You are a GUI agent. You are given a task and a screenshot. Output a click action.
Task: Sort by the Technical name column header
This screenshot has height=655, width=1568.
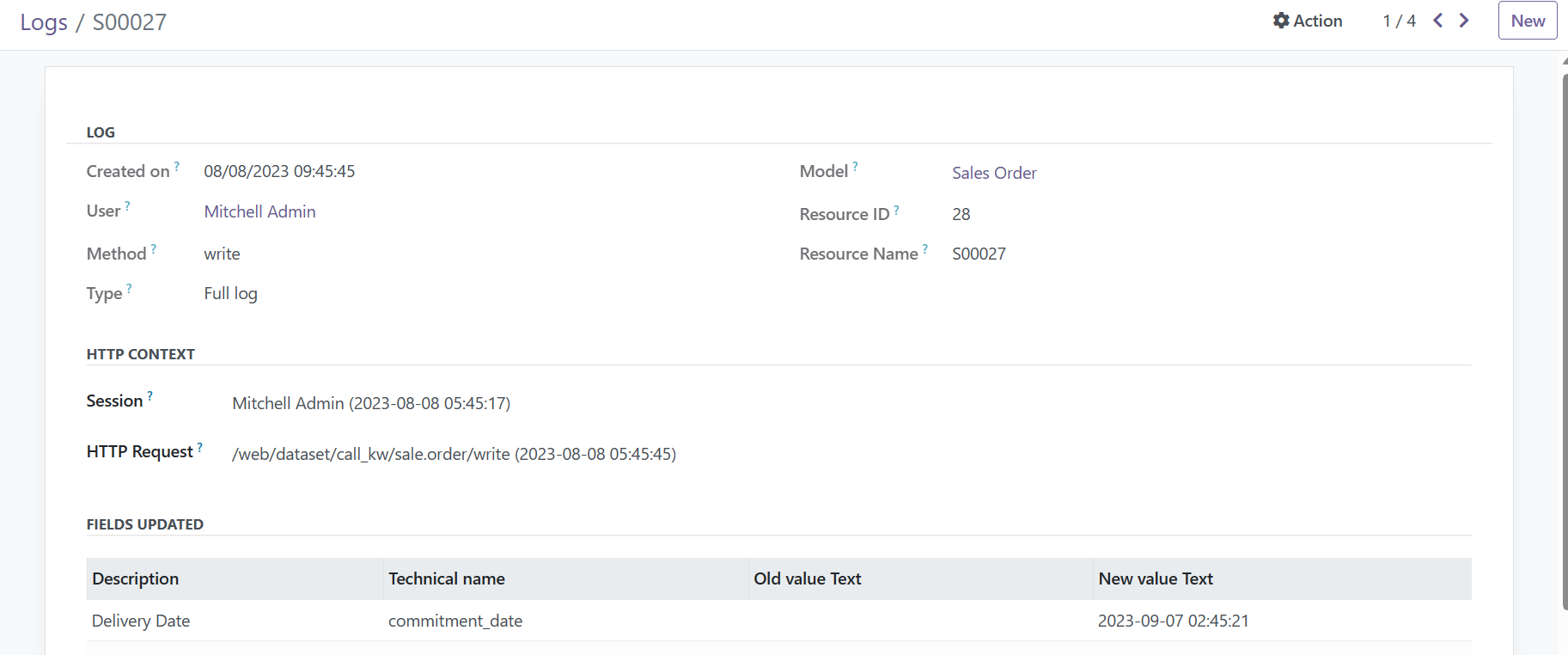(x=565, y=578)
